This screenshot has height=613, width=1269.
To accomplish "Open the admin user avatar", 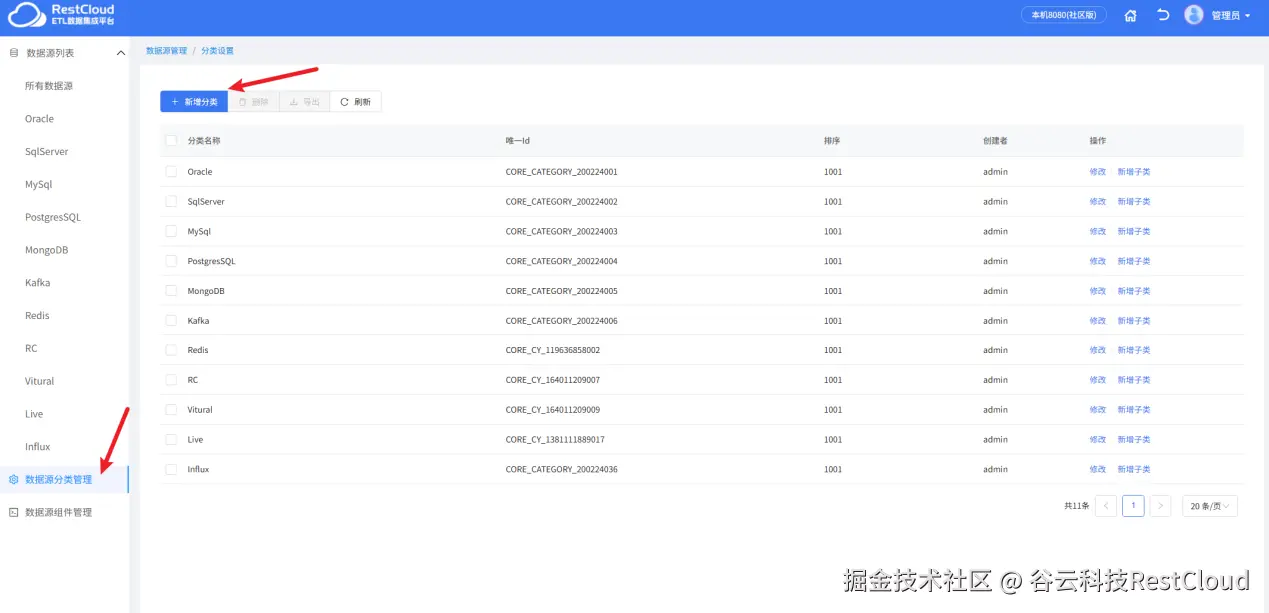I will click(1193, 15).
